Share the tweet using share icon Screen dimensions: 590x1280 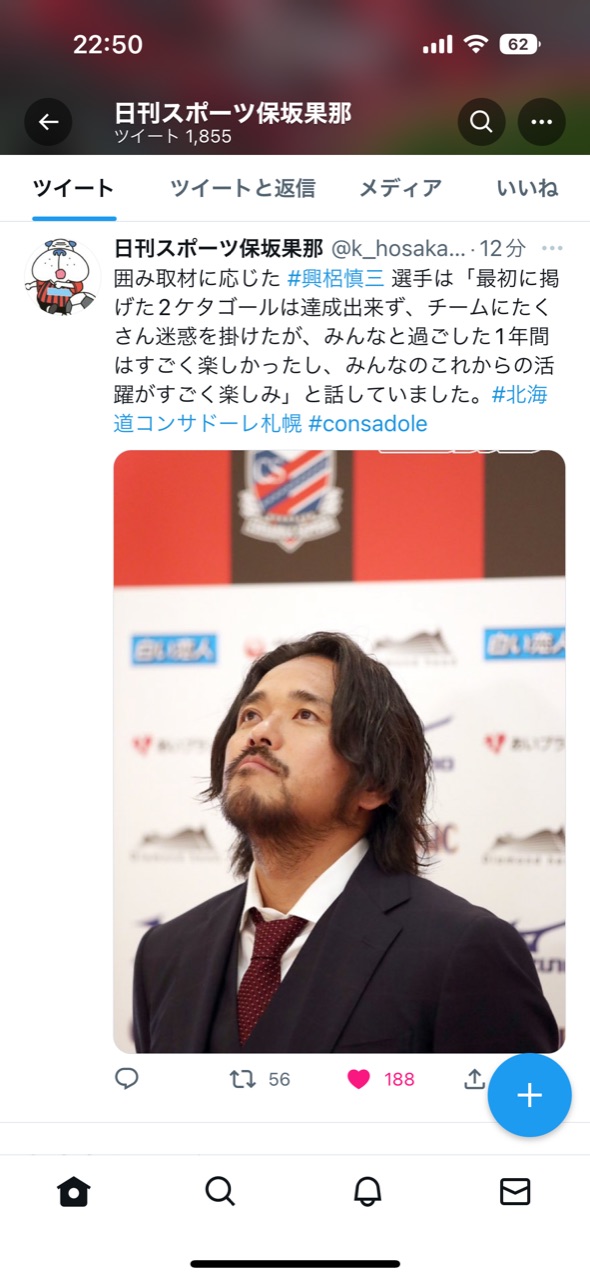point(474,1079)
